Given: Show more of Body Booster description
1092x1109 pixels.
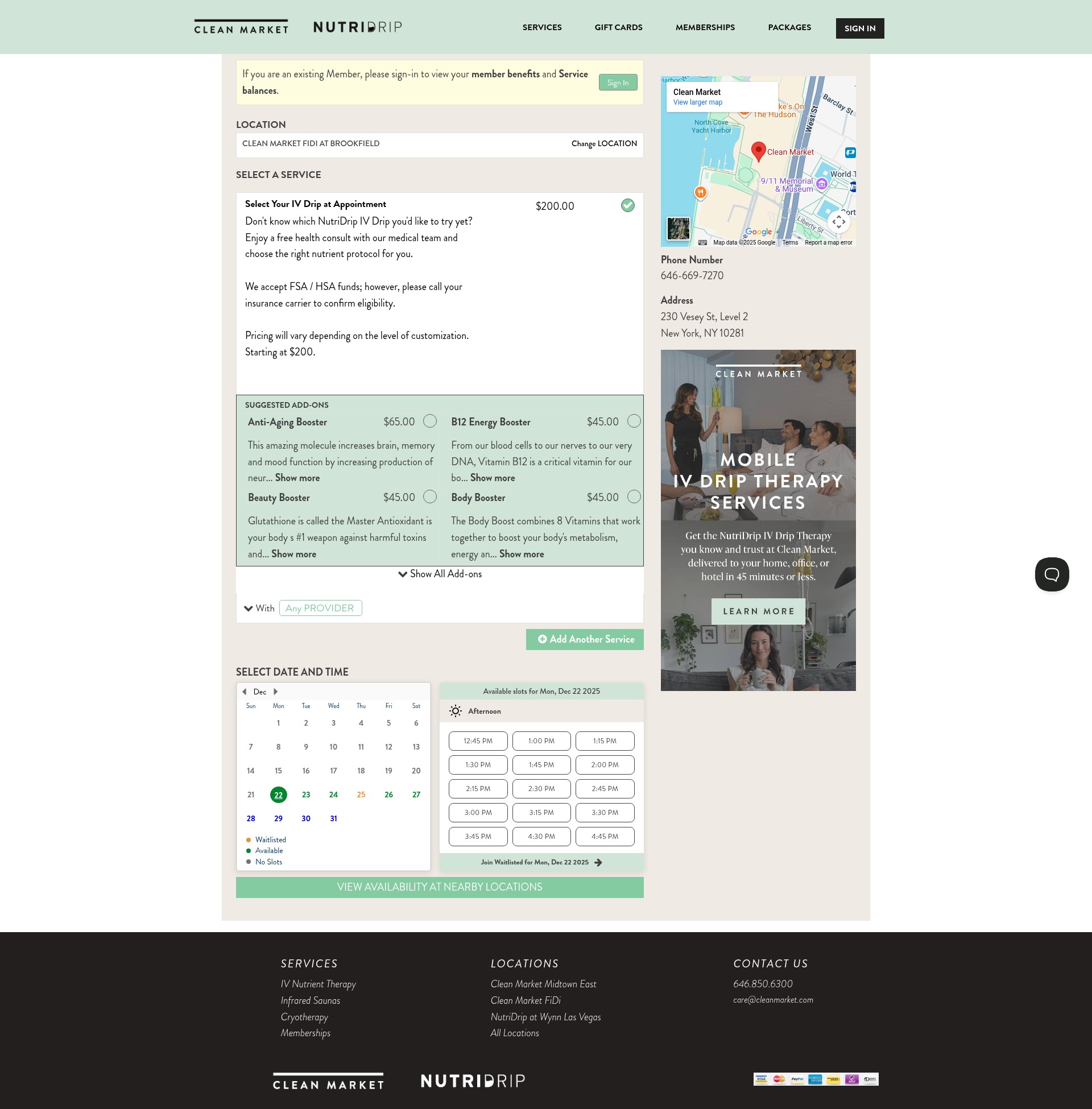Looking at the screenshot, I should pos(522,554).
